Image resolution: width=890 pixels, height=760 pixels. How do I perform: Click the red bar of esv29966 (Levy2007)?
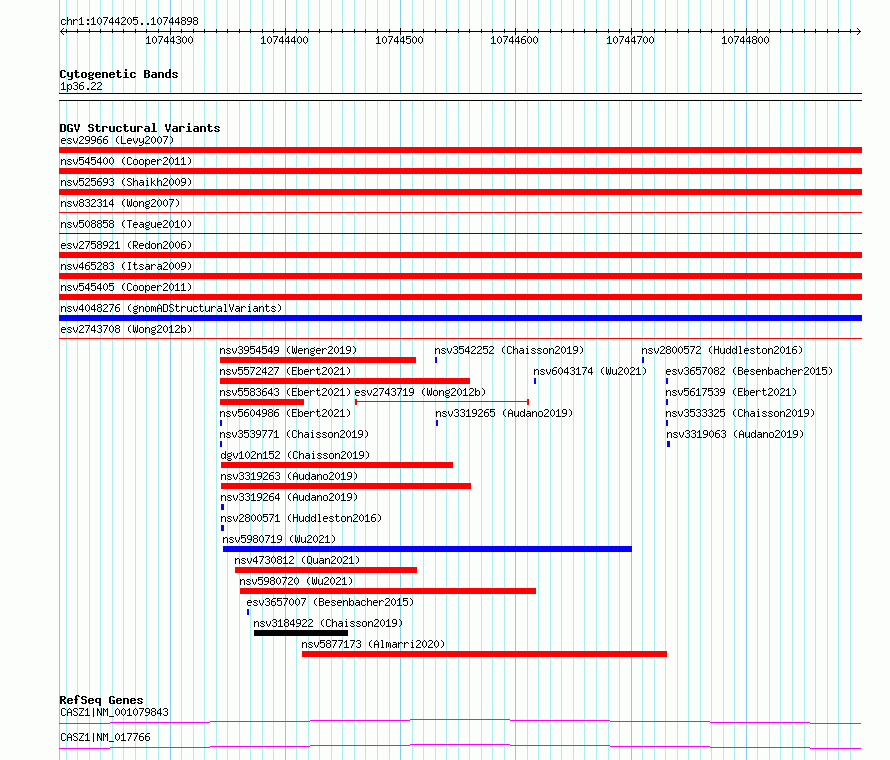tap(460, 150)
